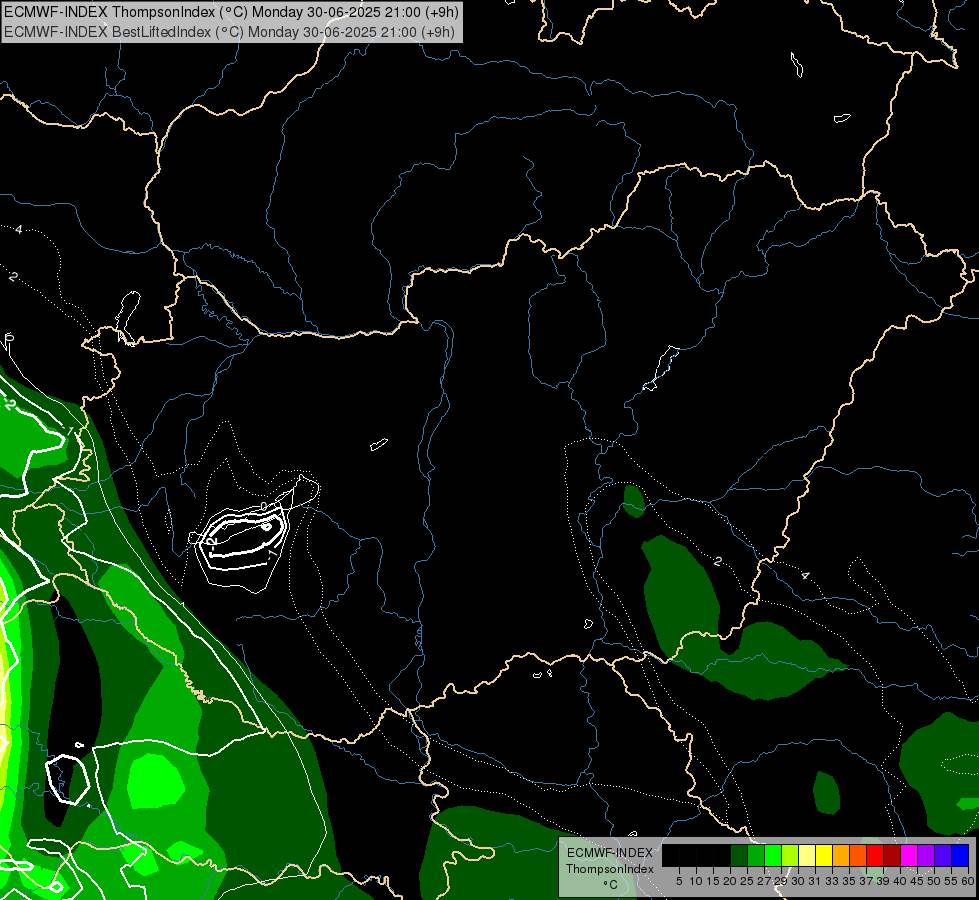Click the ECMWF-INDEX ThompsonIndex title line
Viewport: 979px width, 900px height.
click(x=231, y=12)
